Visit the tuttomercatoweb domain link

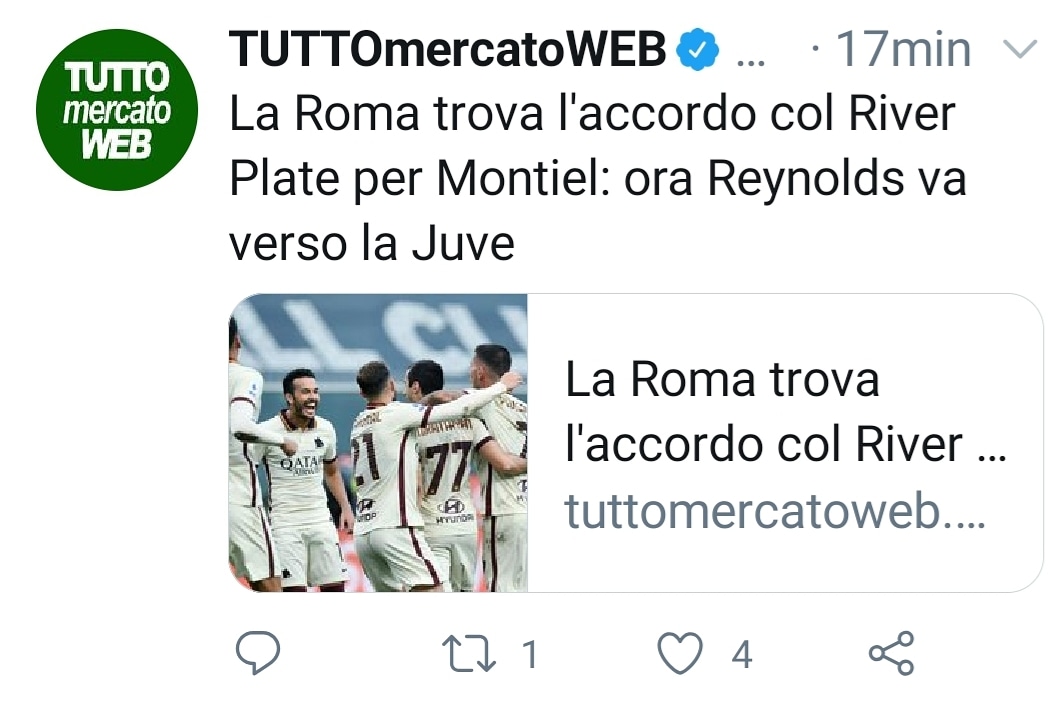coord(775,511)
